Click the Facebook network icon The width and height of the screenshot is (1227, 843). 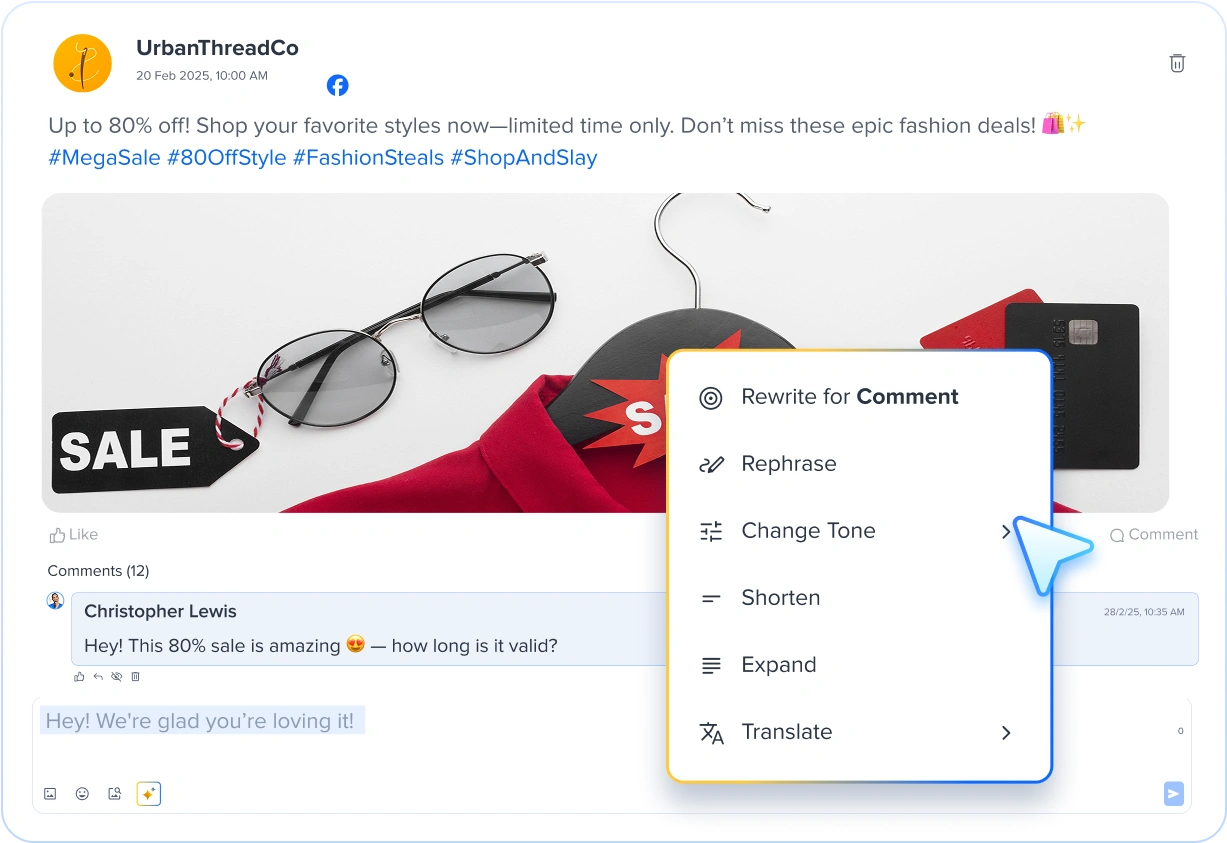pos(338,86)
